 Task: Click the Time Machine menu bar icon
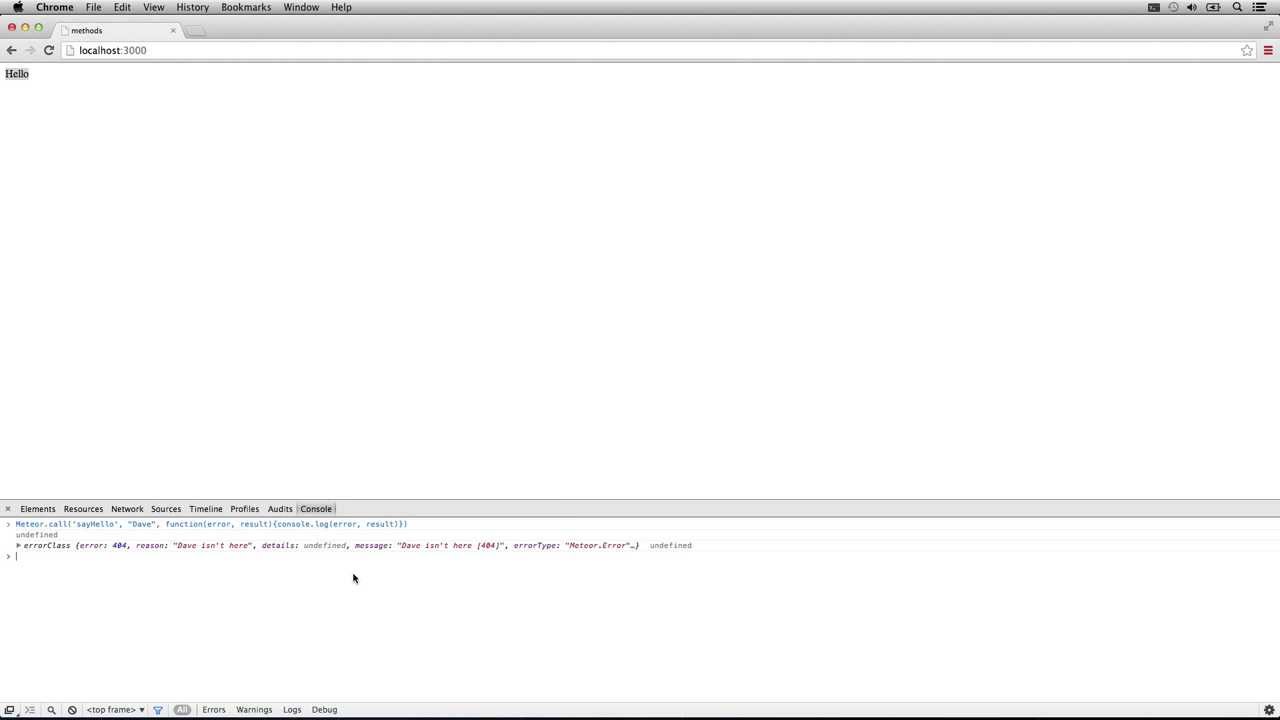[x=1173, y=7]
